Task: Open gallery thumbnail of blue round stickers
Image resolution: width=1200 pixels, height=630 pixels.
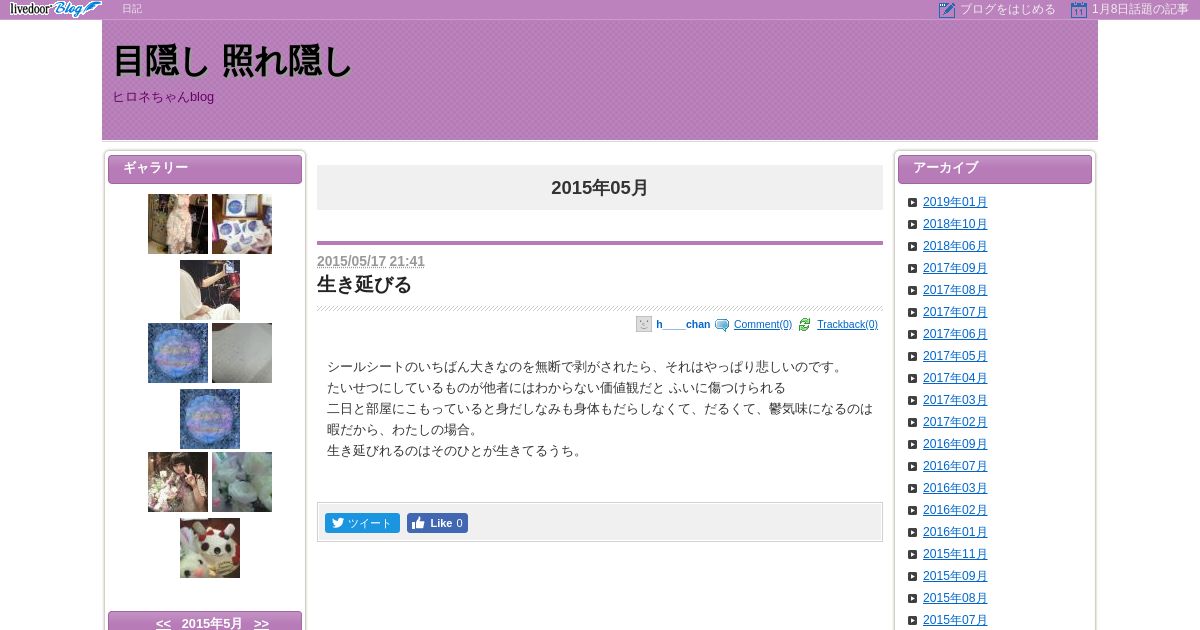Action: pos(242,224)
